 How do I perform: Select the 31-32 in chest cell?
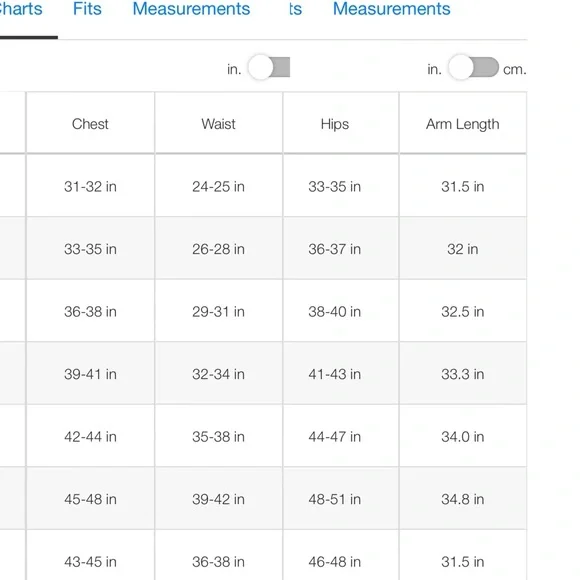coord(90,186)
